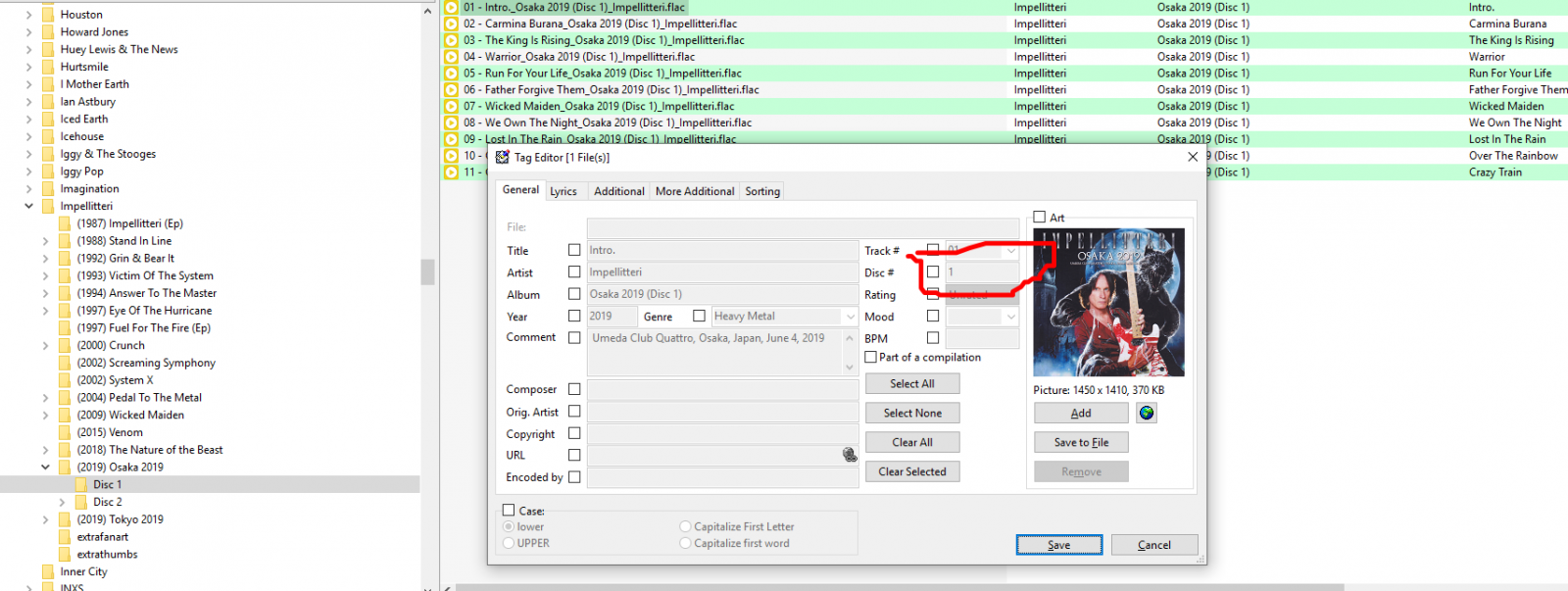Select the (1992) Grin & Bear It folder
Image resolution: width=1568 pixels, height=591 pixels.
point(125,259)
